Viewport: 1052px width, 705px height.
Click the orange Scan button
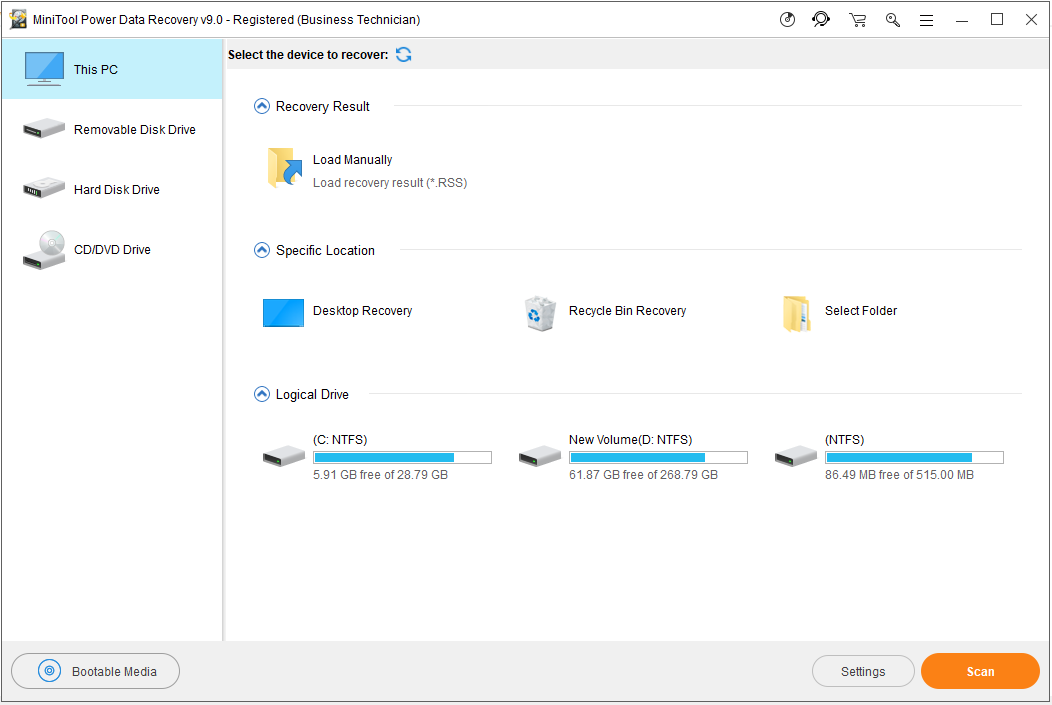pyautogui.click(x=980, y=671)
